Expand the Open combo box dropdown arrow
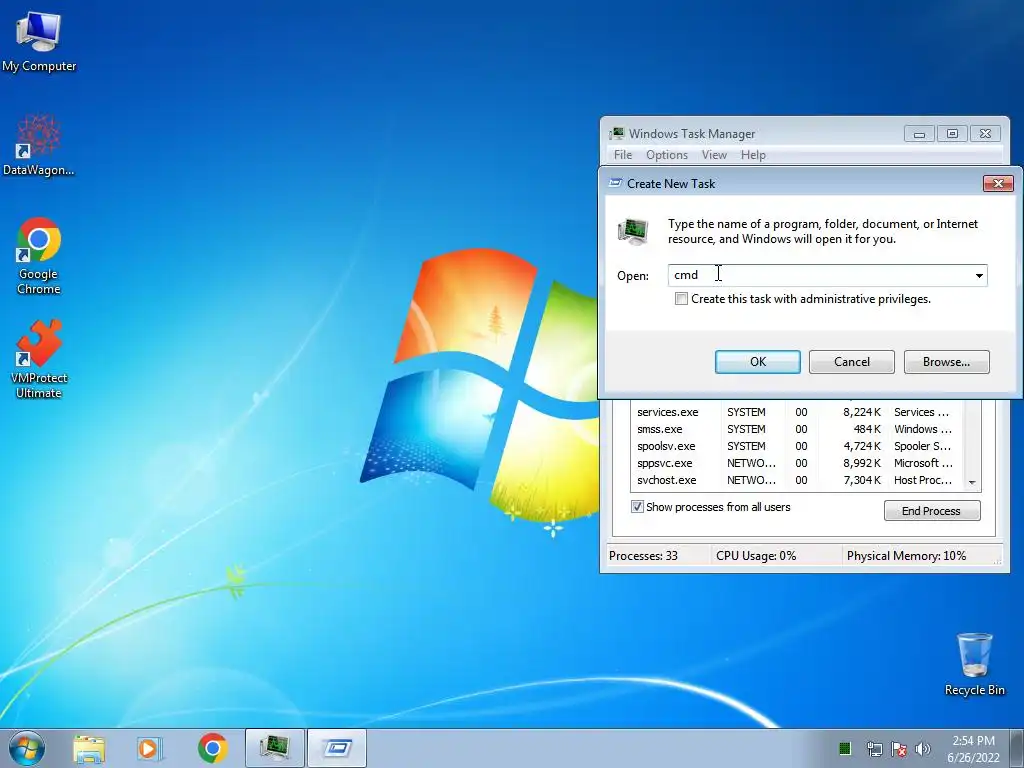Image resolution: width=1024 pixels, height=768 pixels. [979, 276]
